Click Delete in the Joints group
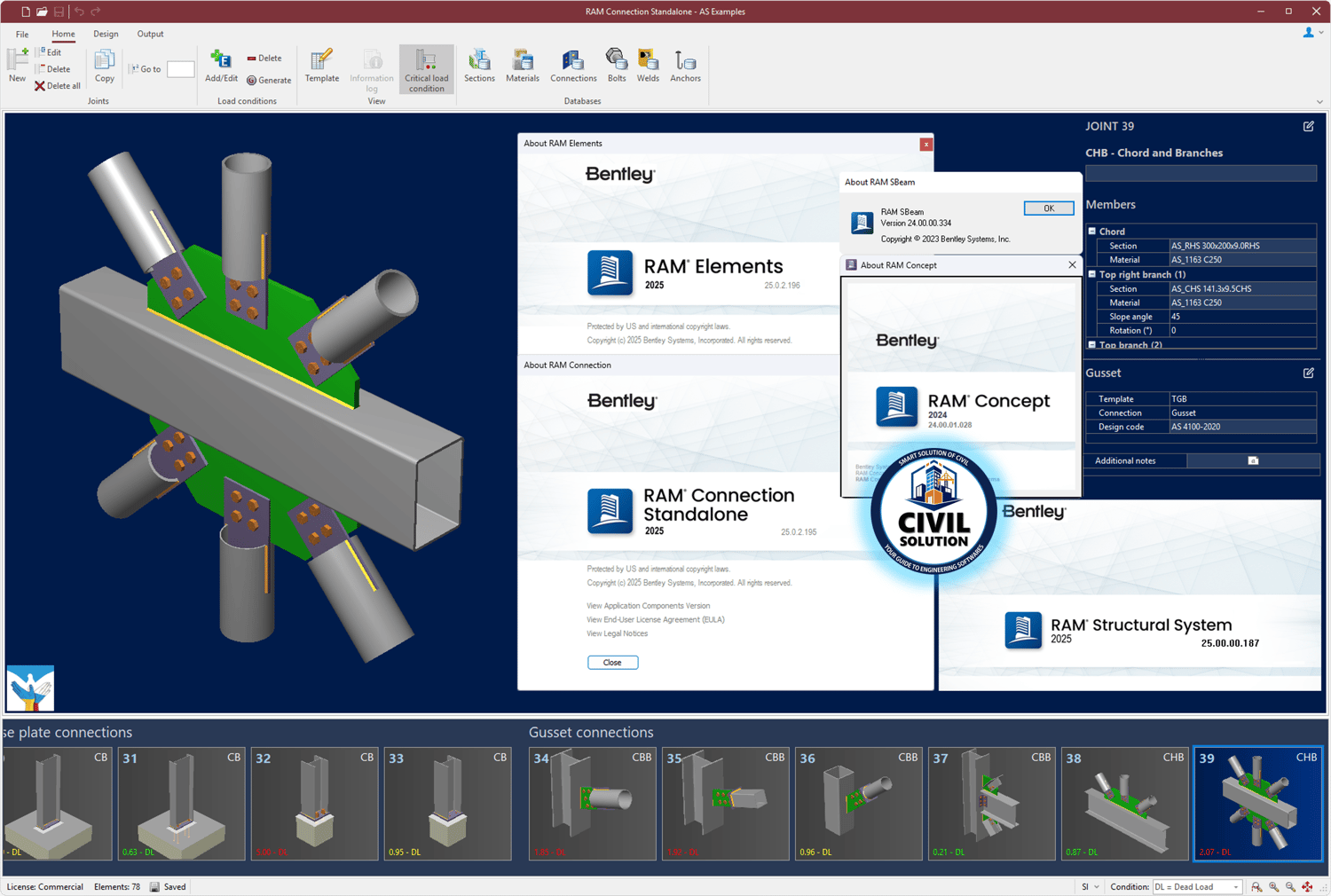This screenshot has width=1331, height=896. pyautogui.click(x=53, y=69)
